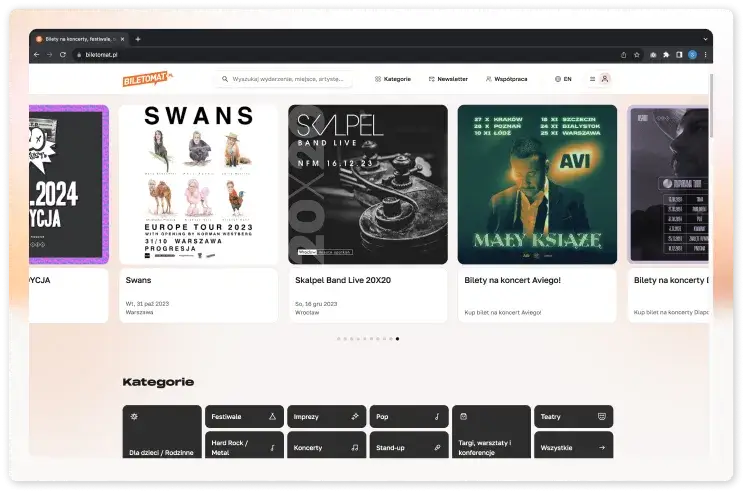Toggle the browser side panel icon
The height and width of the screenshot is (493, 745).
click(x=679, y=54)
